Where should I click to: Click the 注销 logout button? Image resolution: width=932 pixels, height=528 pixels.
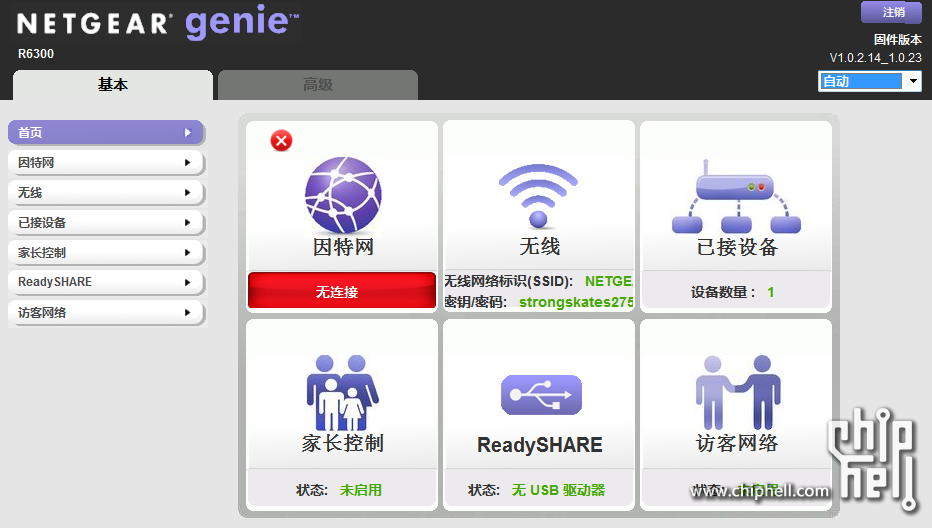click(891, 12)
